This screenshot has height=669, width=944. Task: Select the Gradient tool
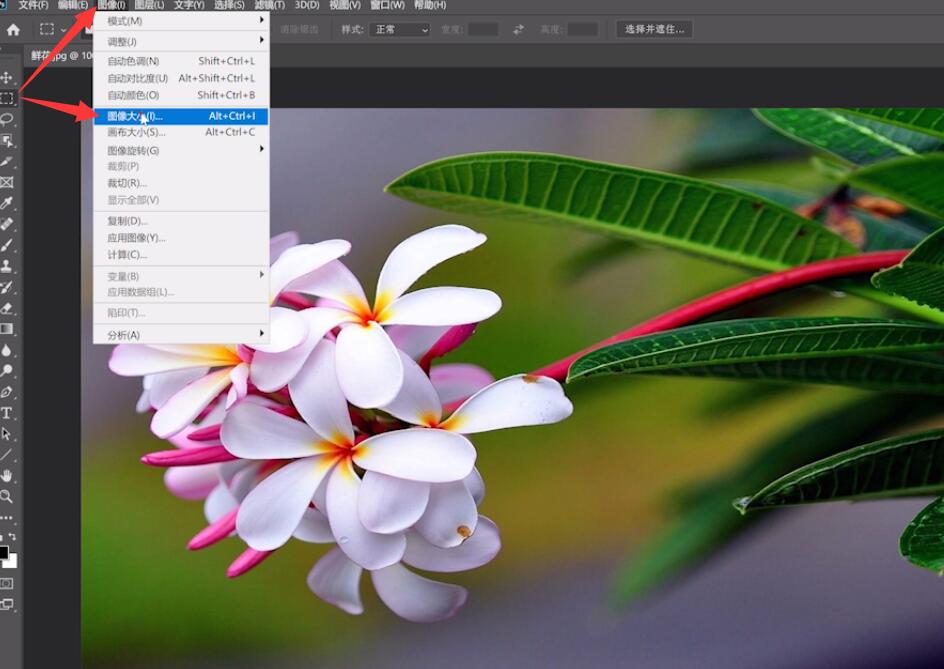click(x=7, y=329)
